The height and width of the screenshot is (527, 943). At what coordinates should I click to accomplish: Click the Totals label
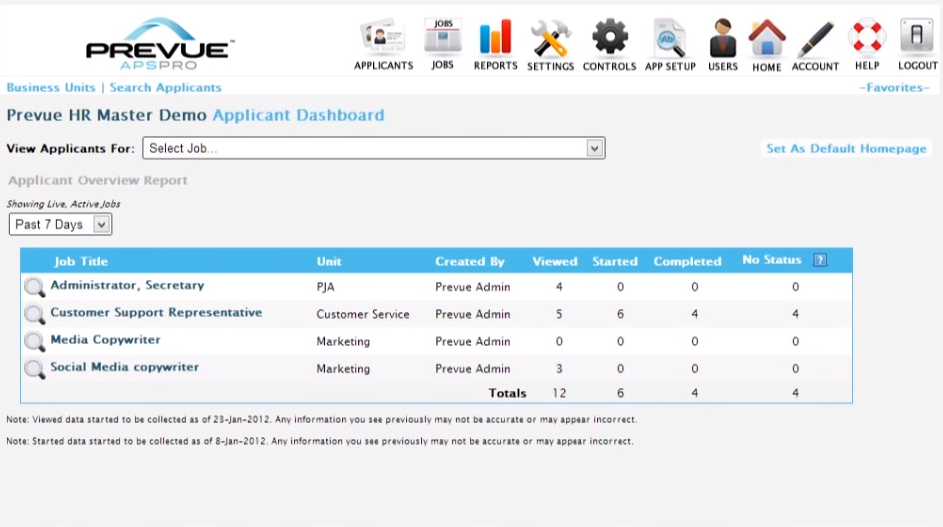click(507, 393)
